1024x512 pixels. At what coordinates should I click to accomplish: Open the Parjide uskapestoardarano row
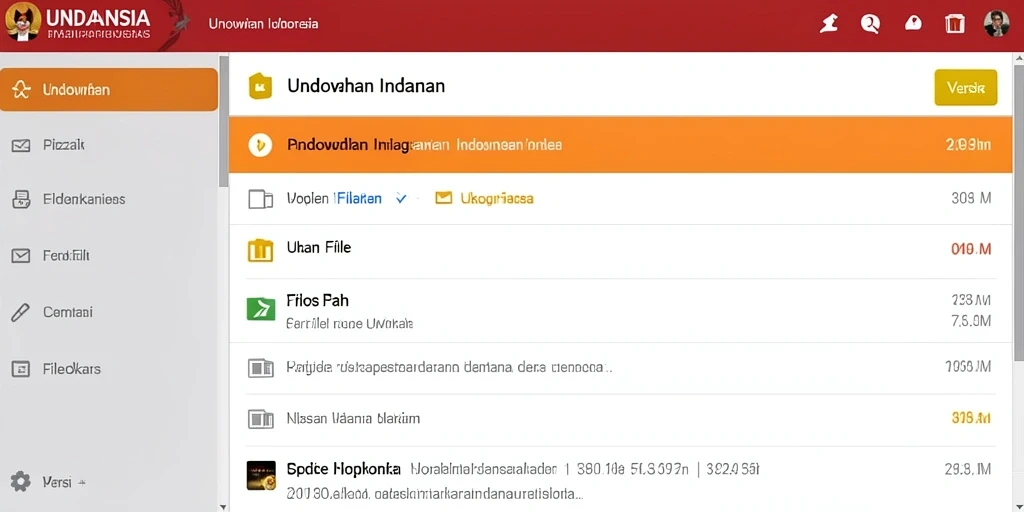click(x=620, y=368)
